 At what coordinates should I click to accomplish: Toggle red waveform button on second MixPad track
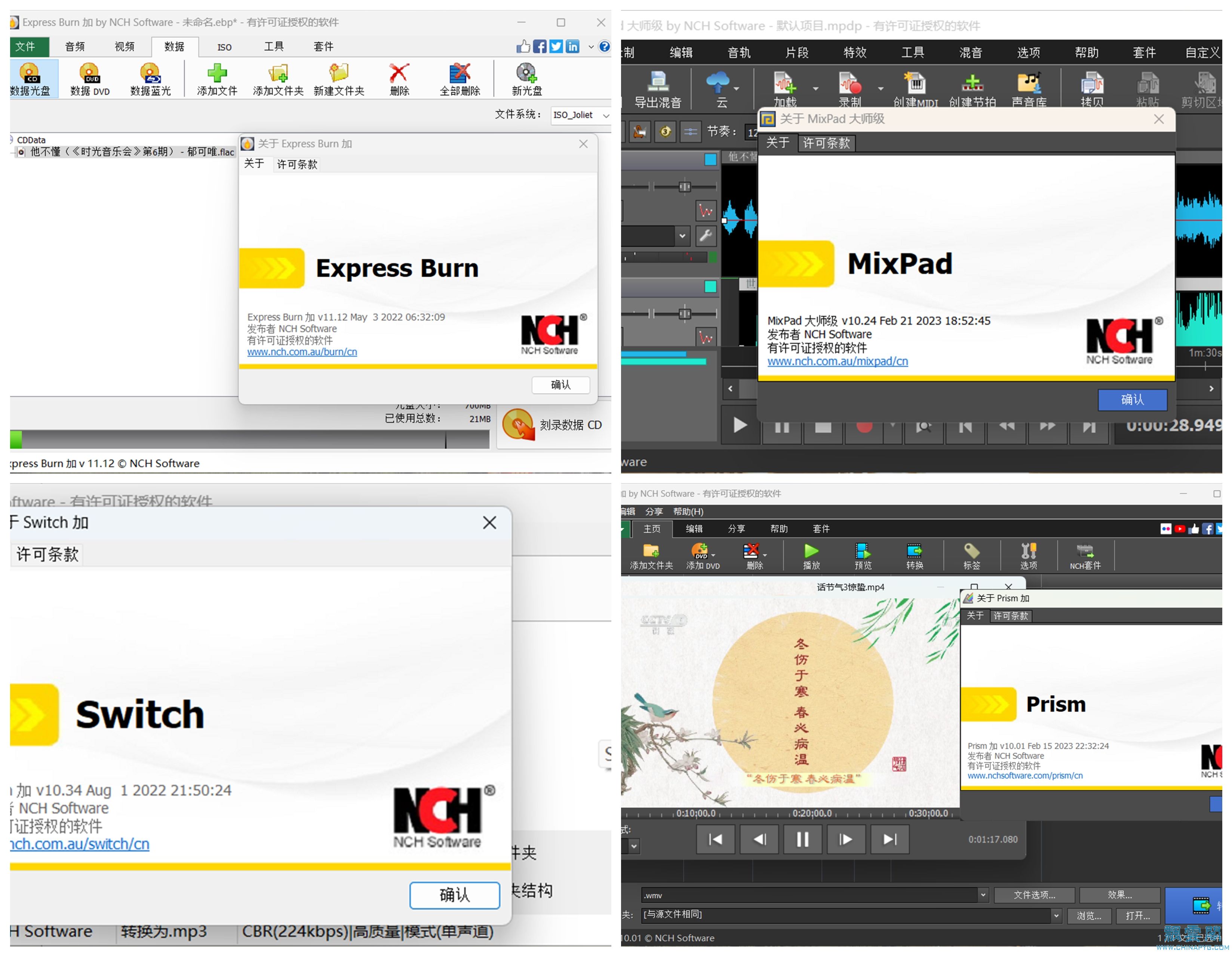pyautogui.click(x=706, y=337)
